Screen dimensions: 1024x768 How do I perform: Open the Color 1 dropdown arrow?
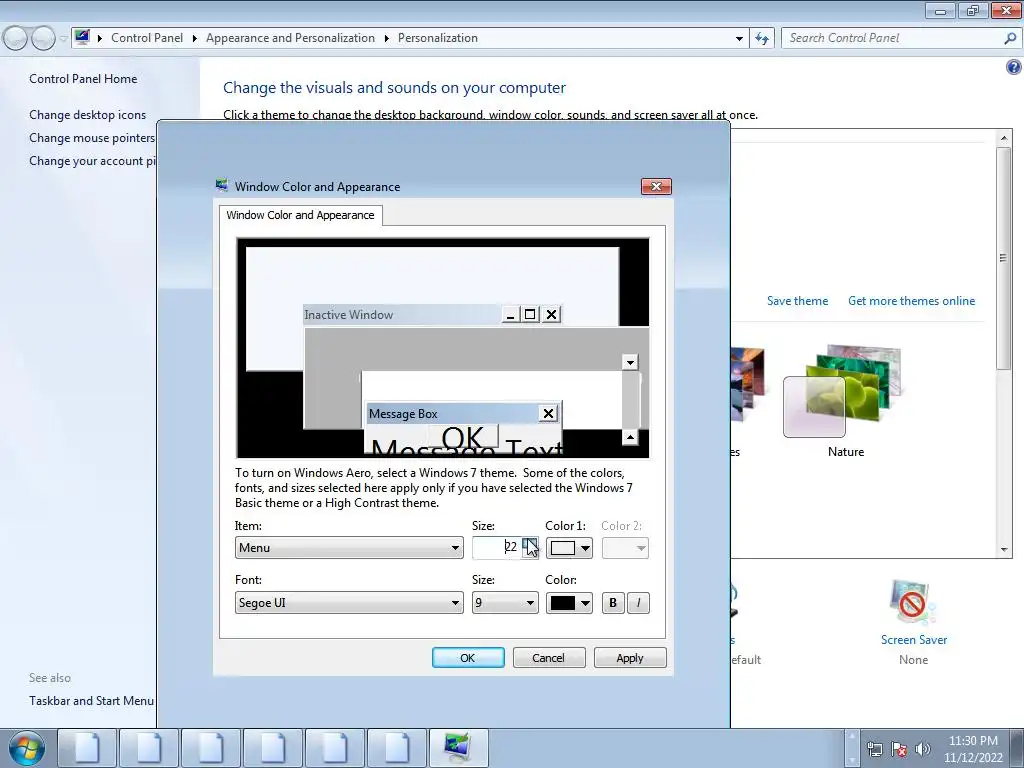coord(585,548)
